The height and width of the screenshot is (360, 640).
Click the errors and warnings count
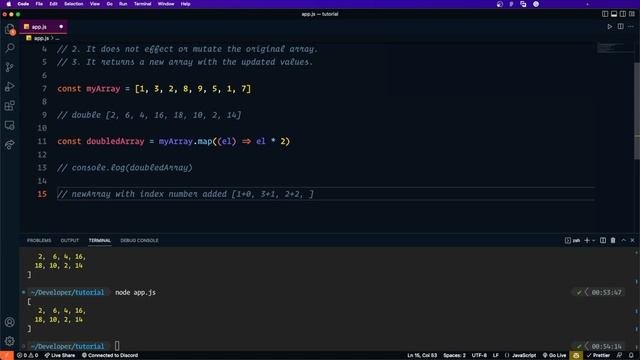point(27,356)
